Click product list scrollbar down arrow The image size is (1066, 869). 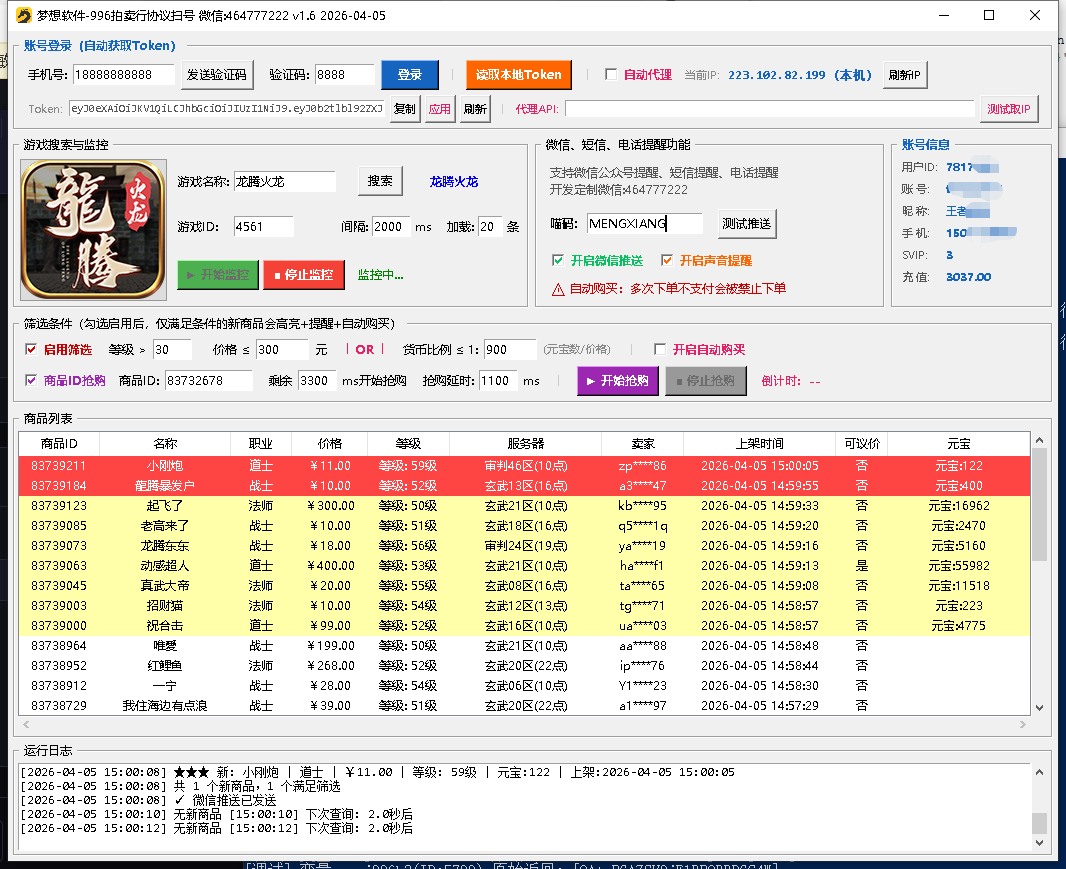[1039, 708]
